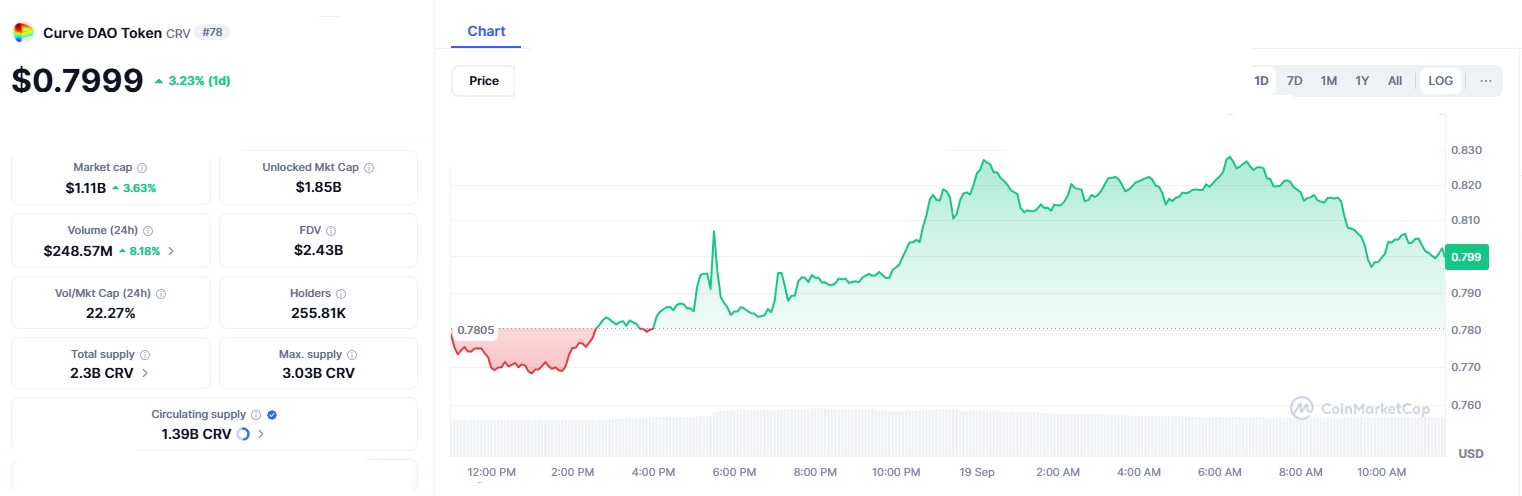Select the Price chart button

click(484, 81)
